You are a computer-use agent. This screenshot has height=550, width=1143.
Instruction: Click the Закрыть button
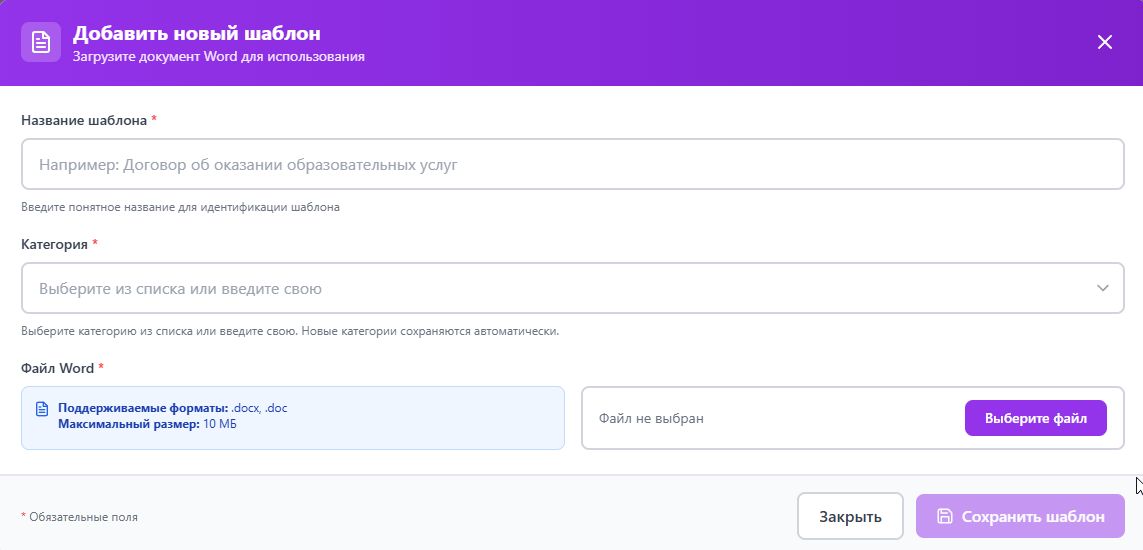[x=850, y=516]
